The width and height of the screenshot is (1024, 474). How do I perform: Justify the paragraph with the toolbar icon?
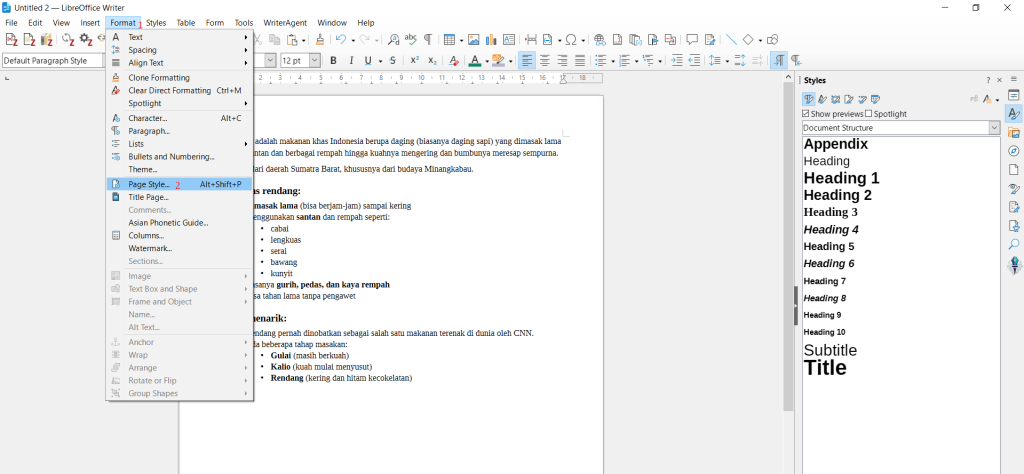579,60
